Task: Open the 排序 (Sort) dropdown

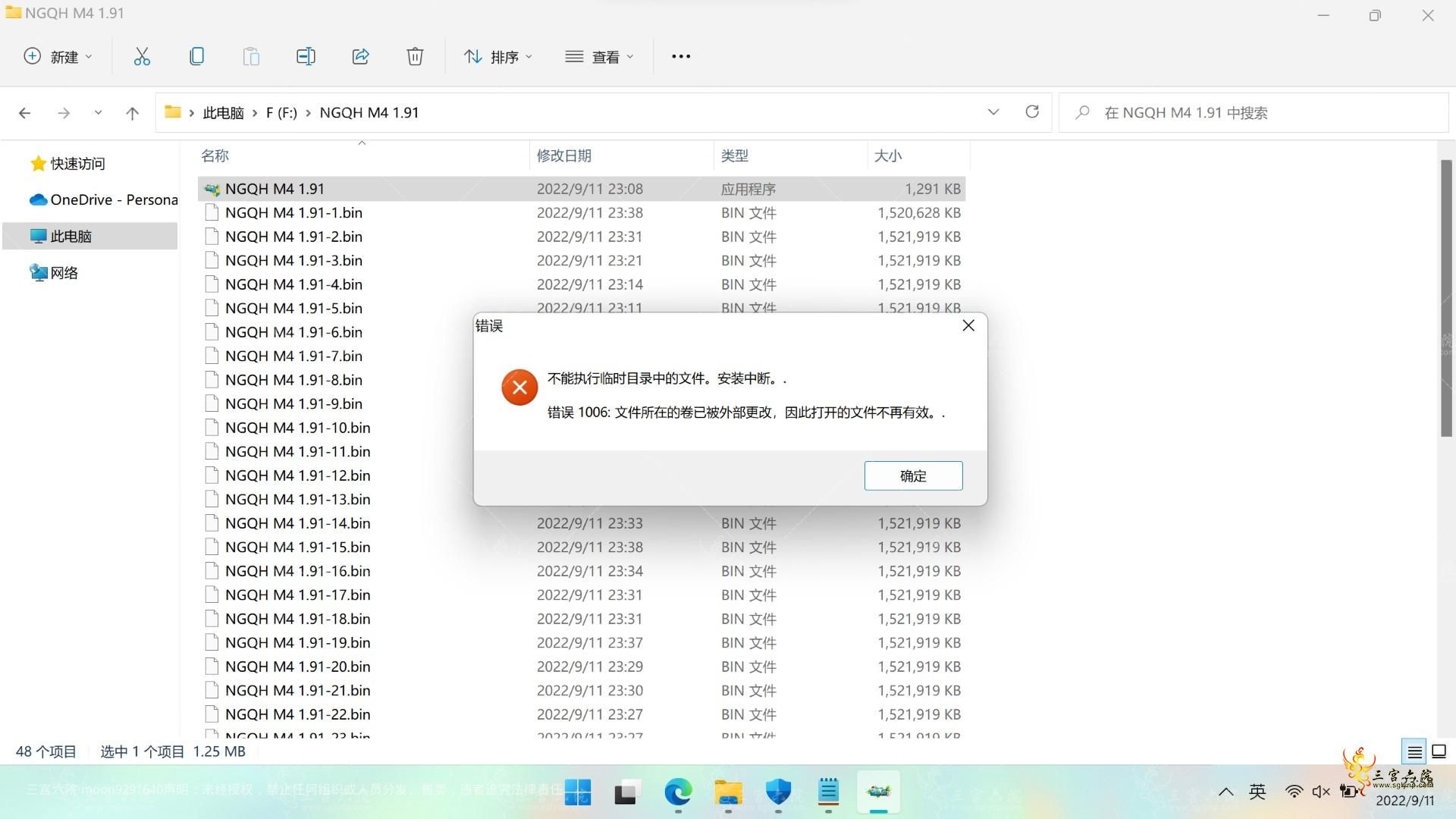Action: tap(498, 56)
